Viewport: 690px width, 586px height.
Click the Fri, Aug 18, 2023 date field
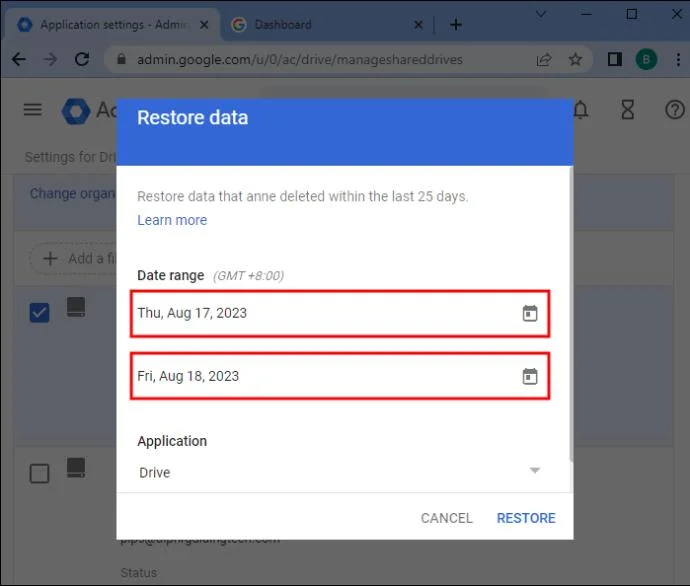(340, 376)
